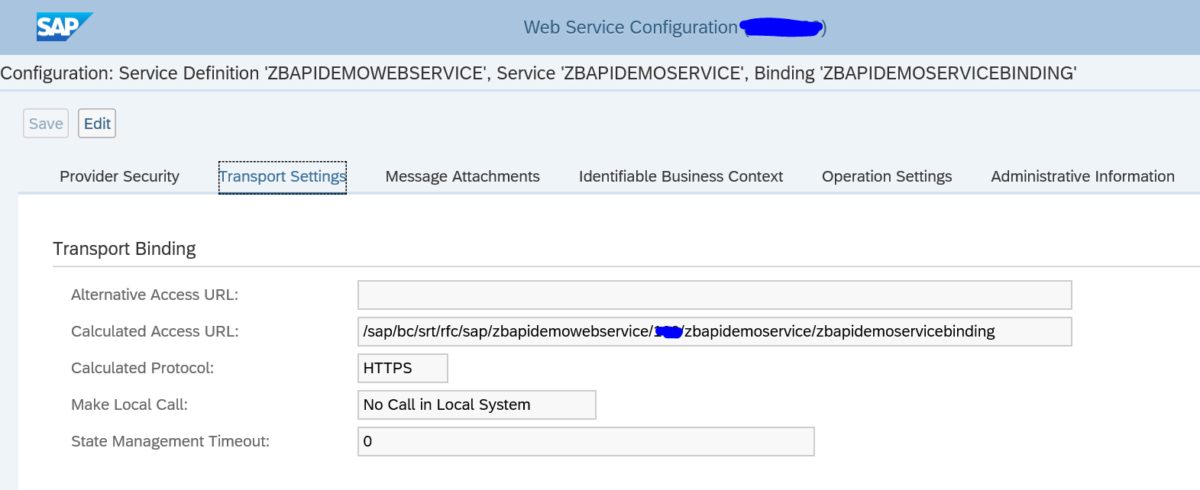
Task: Open the Make Local Call dropdown
Action: coord(476,405)
